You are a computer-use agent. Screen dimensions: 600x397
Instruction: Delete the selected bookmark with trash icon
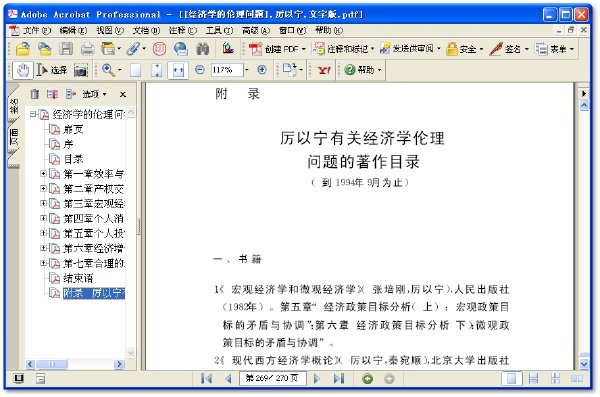click(35, 94)
